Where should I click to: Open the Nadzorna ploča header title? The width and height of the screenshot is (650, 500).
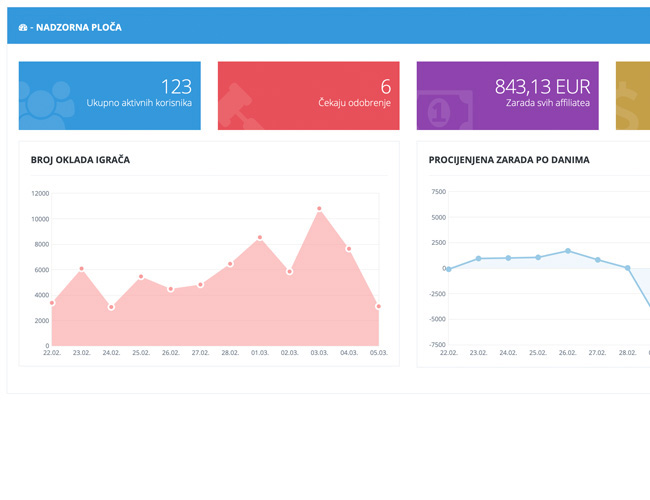(x=79, y=27)
